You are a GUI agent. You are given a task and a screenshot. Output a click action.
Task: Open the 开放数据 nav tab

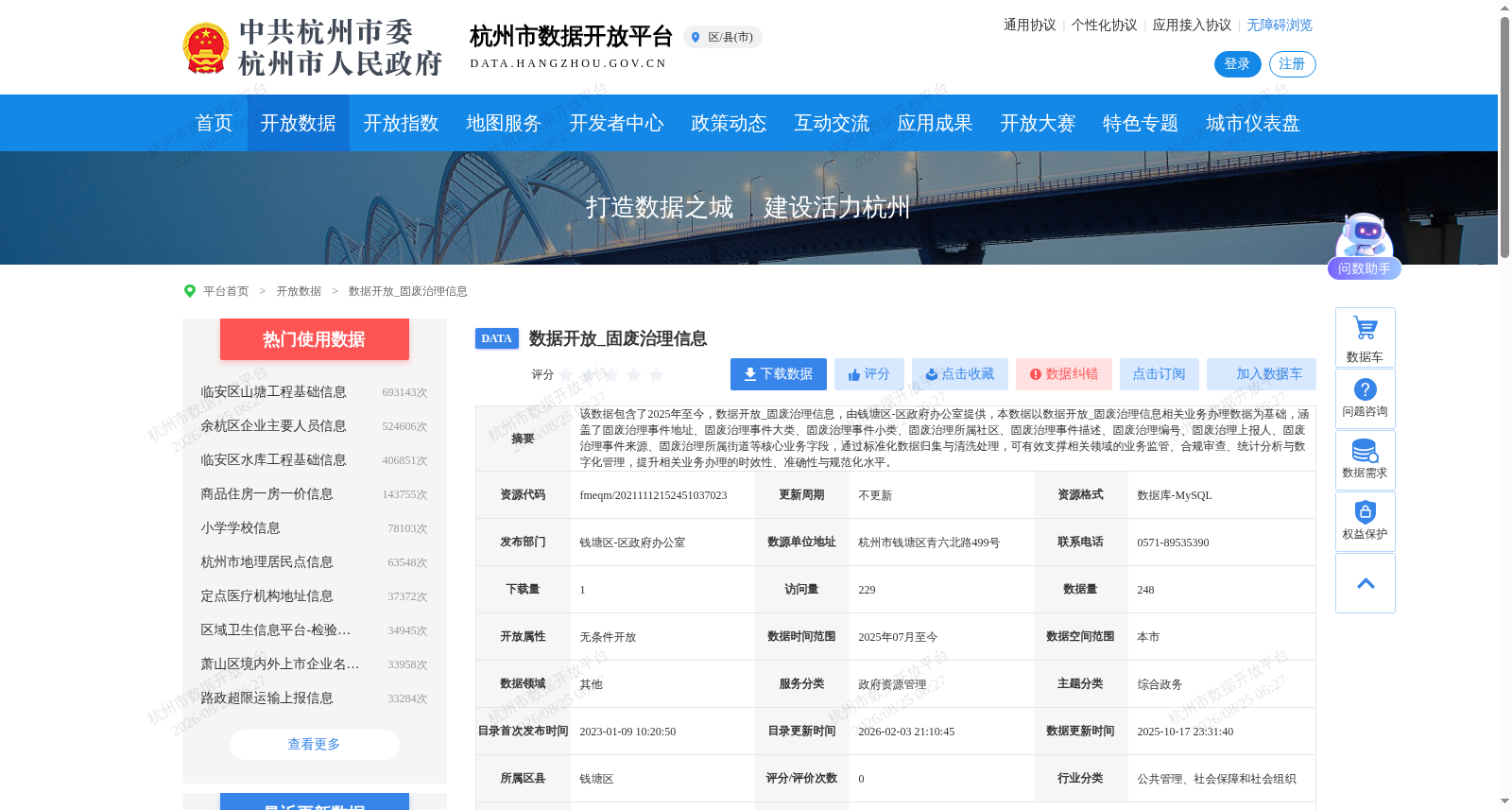click(x=299, y=123)
